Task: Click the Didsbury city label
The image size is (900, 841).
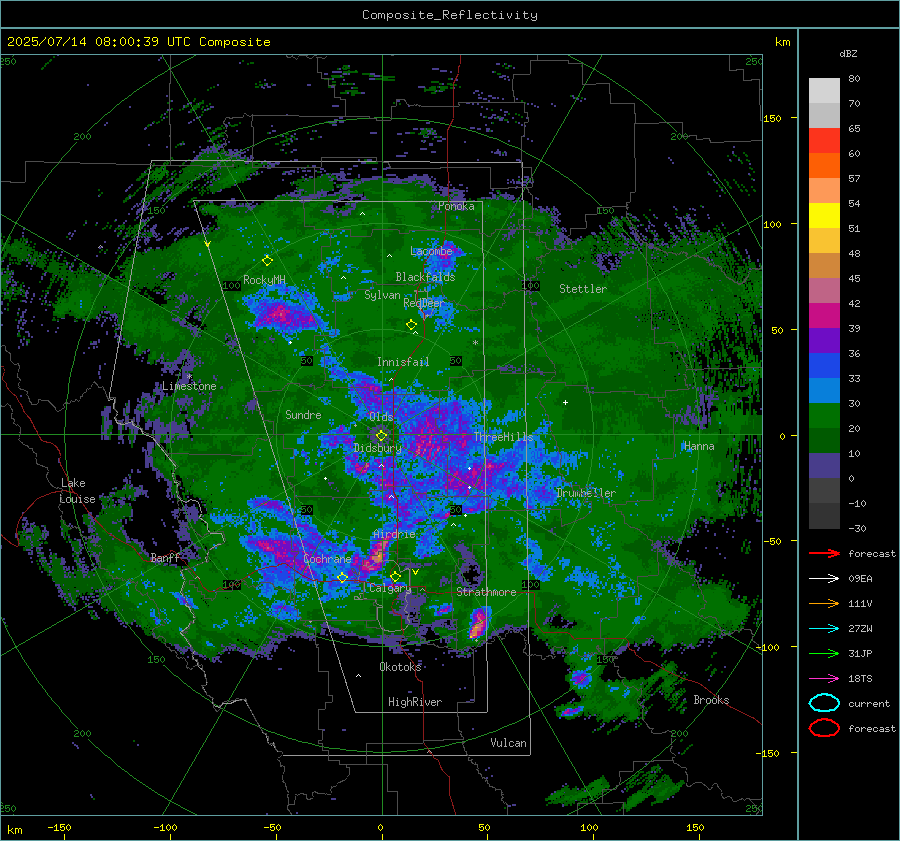Action: coord(378,448)
